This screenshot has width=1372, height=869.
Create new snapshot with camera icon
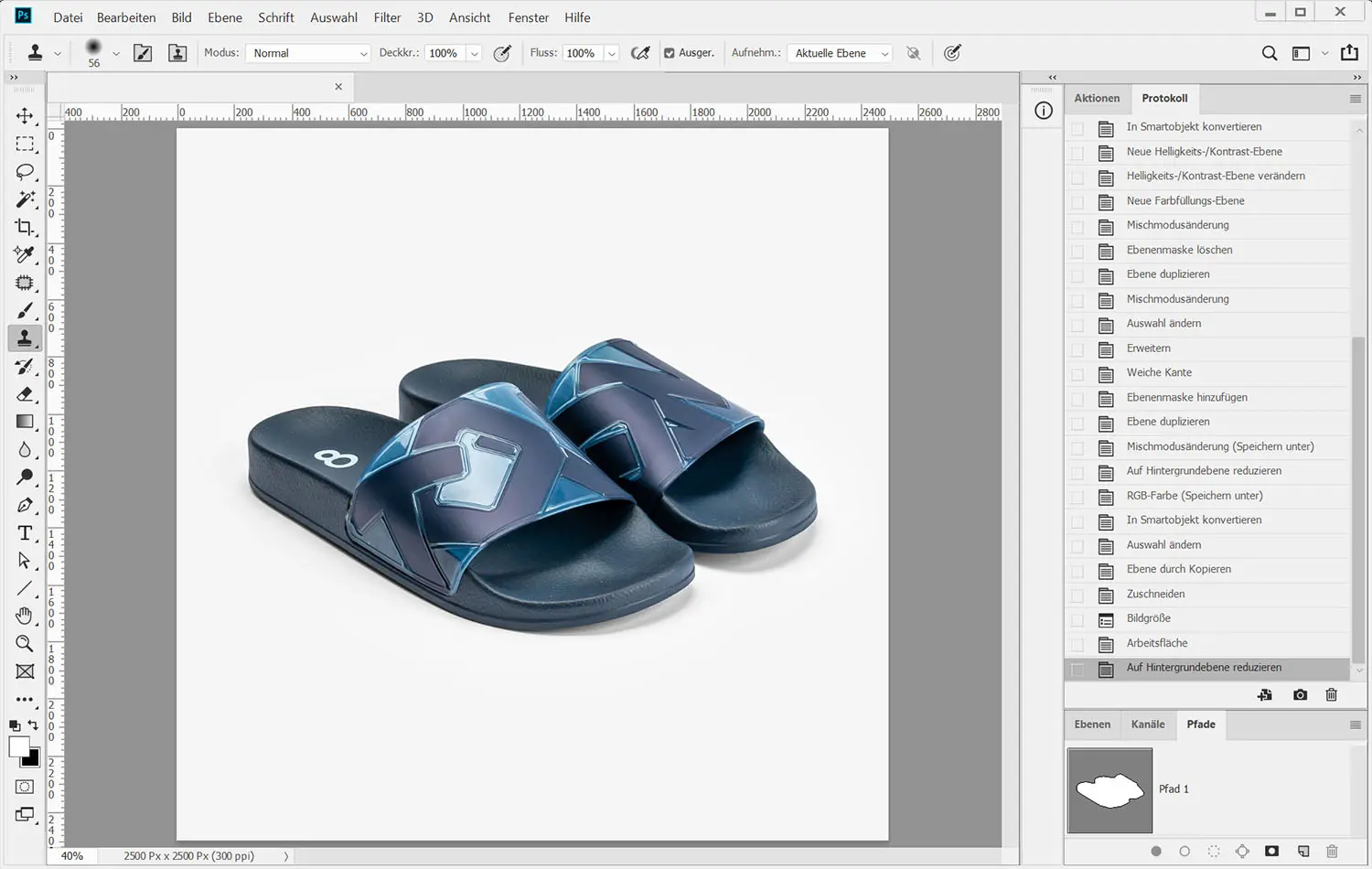tap(1300, 695)
